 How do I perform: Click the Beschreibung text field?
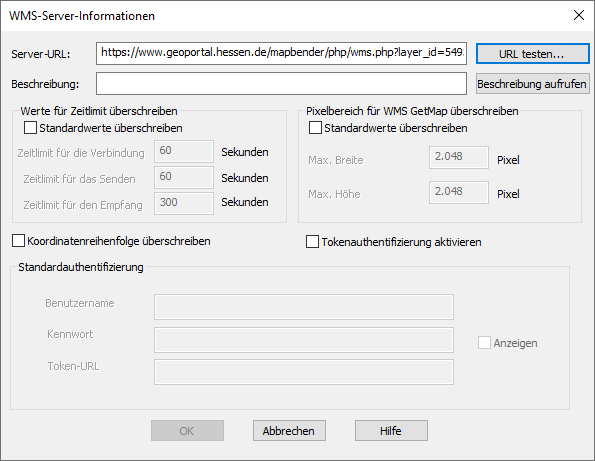281,84
